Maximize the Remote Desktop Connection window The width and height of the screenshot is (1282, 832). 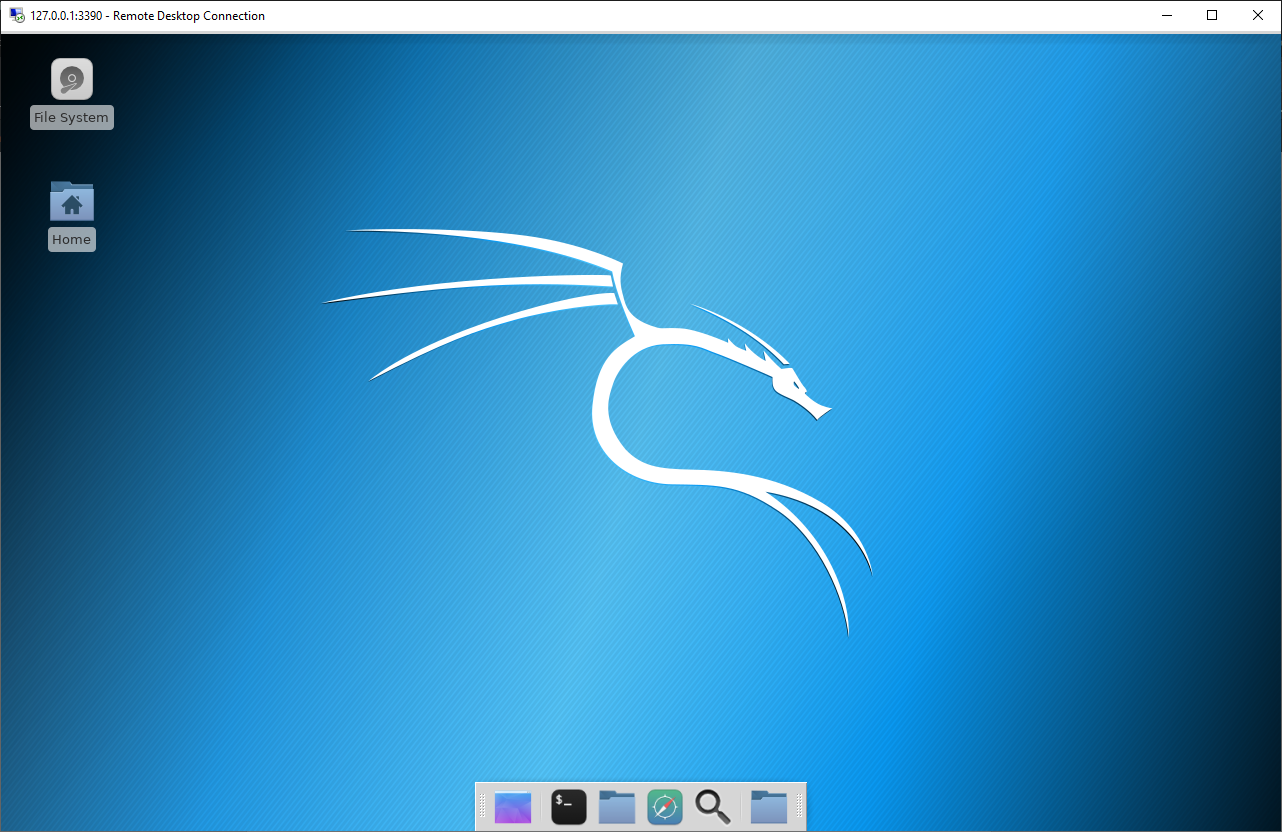coord(1211,15)
